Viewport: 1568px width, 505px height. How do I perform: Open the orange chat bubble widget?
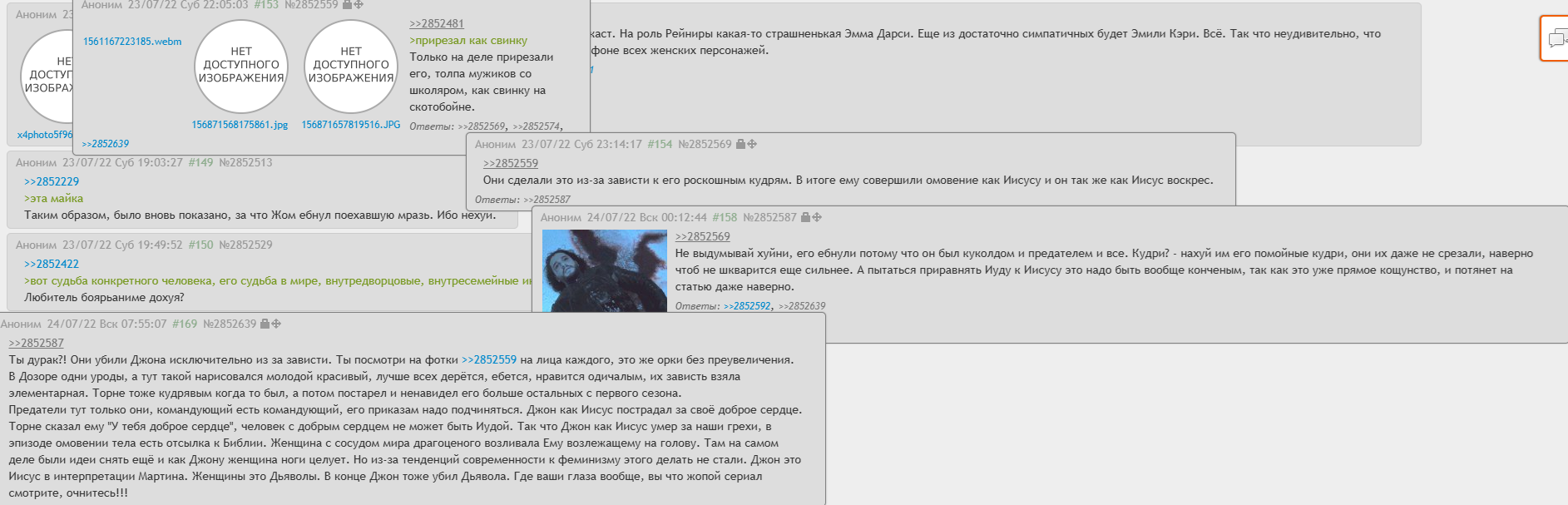pos(1555,38)
